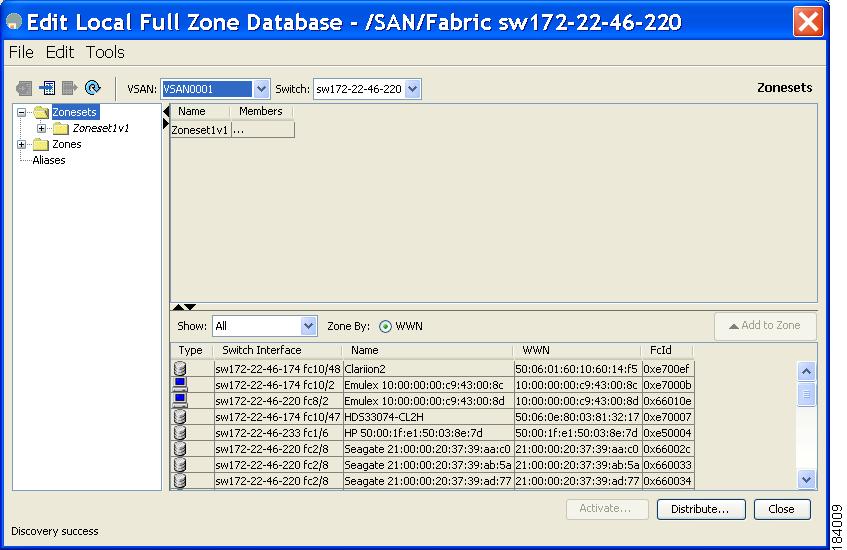Click the HDS33074-CL2H name cell
This screenshot has width=847, height=550.
(x=428, y=417)
